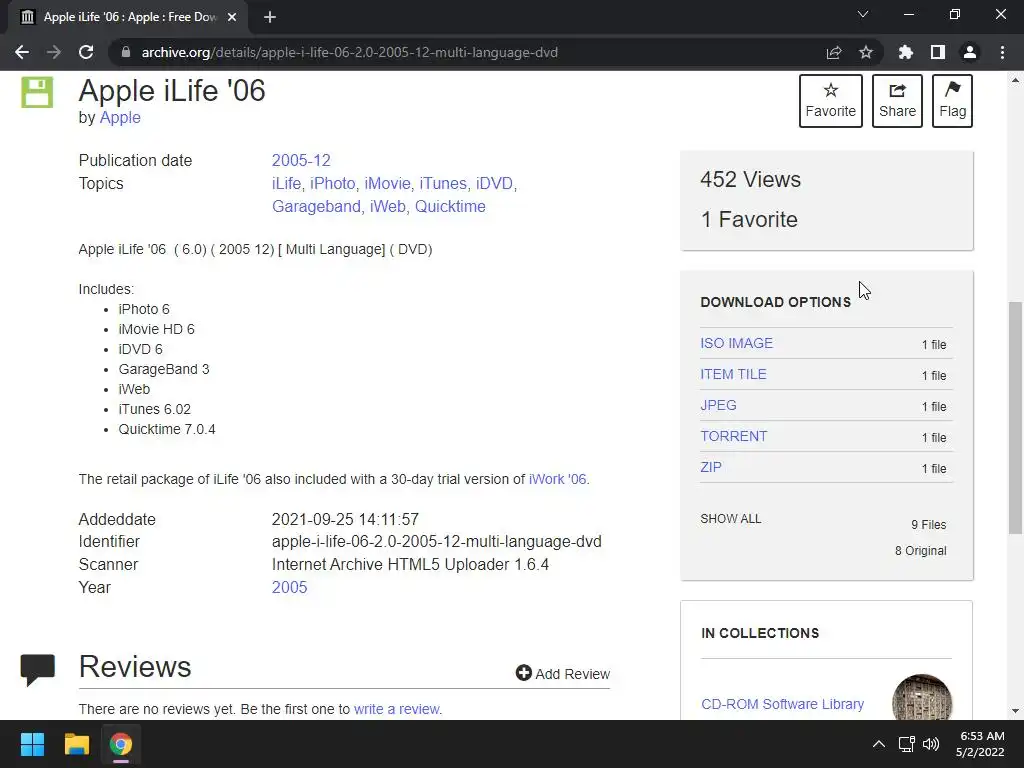Open the Garageband topic link
The width and height of the screenshot is (1024, 768).
(316, 206)
